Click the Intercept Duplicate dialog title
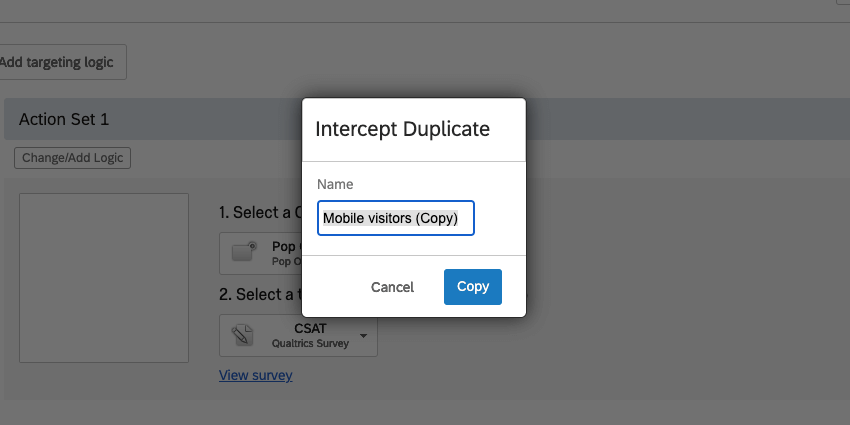 coord(402,129)
